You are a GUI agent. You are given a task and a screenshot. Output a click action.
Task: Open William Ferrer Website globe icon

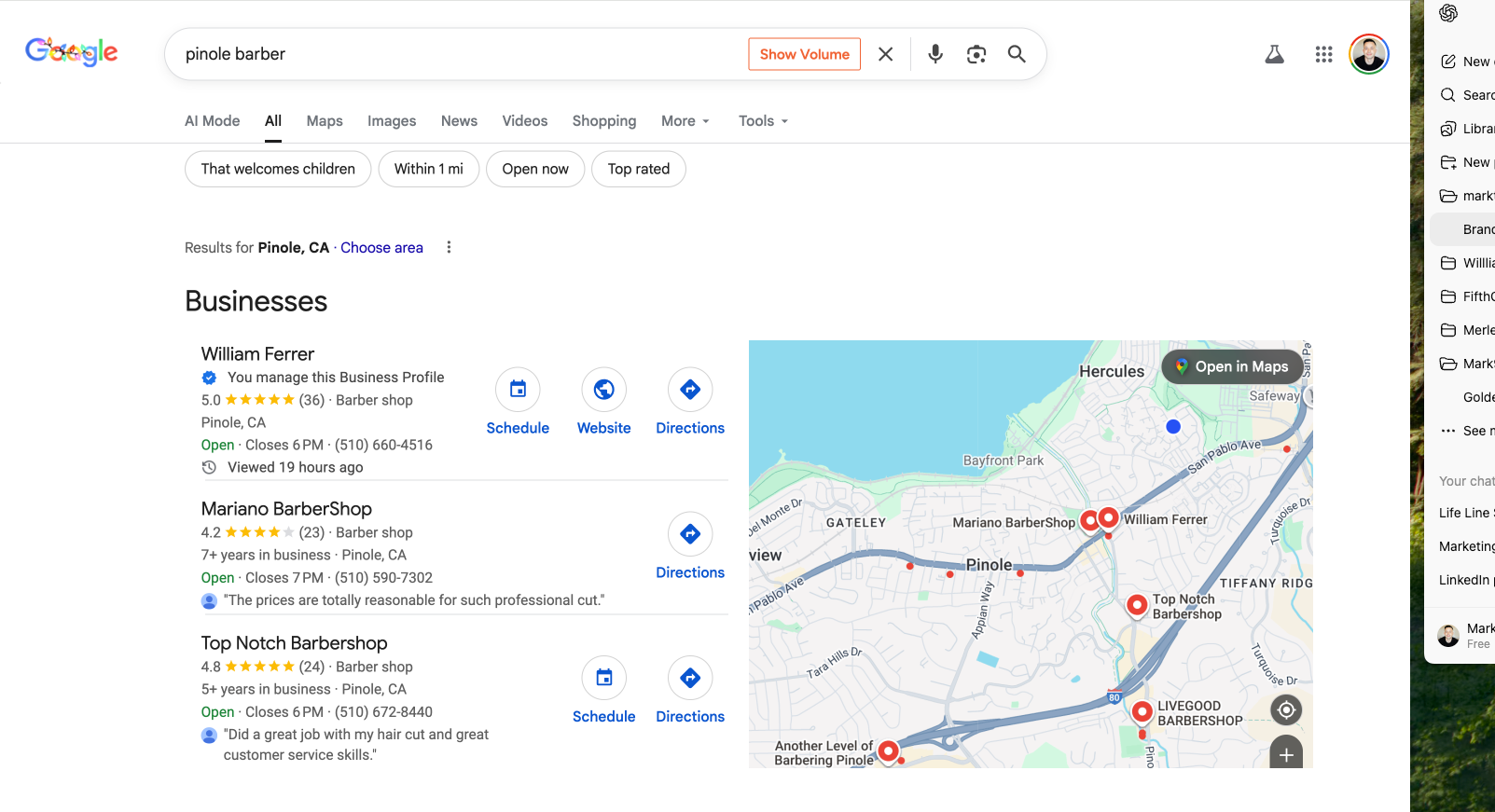[603, 390]
